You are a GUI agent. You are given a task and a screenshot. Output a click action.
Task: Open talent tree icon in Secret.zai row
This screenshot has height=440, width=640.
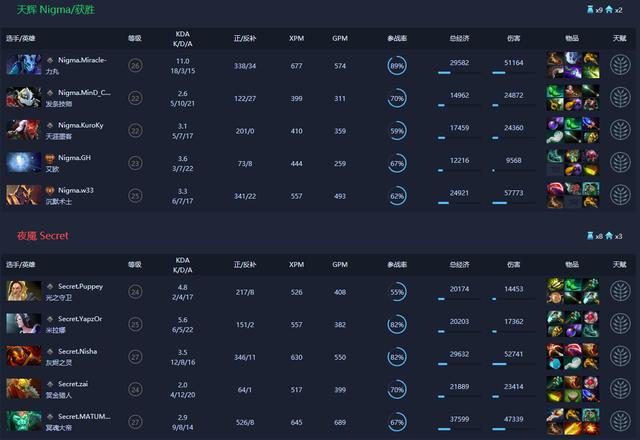[620, 389]
